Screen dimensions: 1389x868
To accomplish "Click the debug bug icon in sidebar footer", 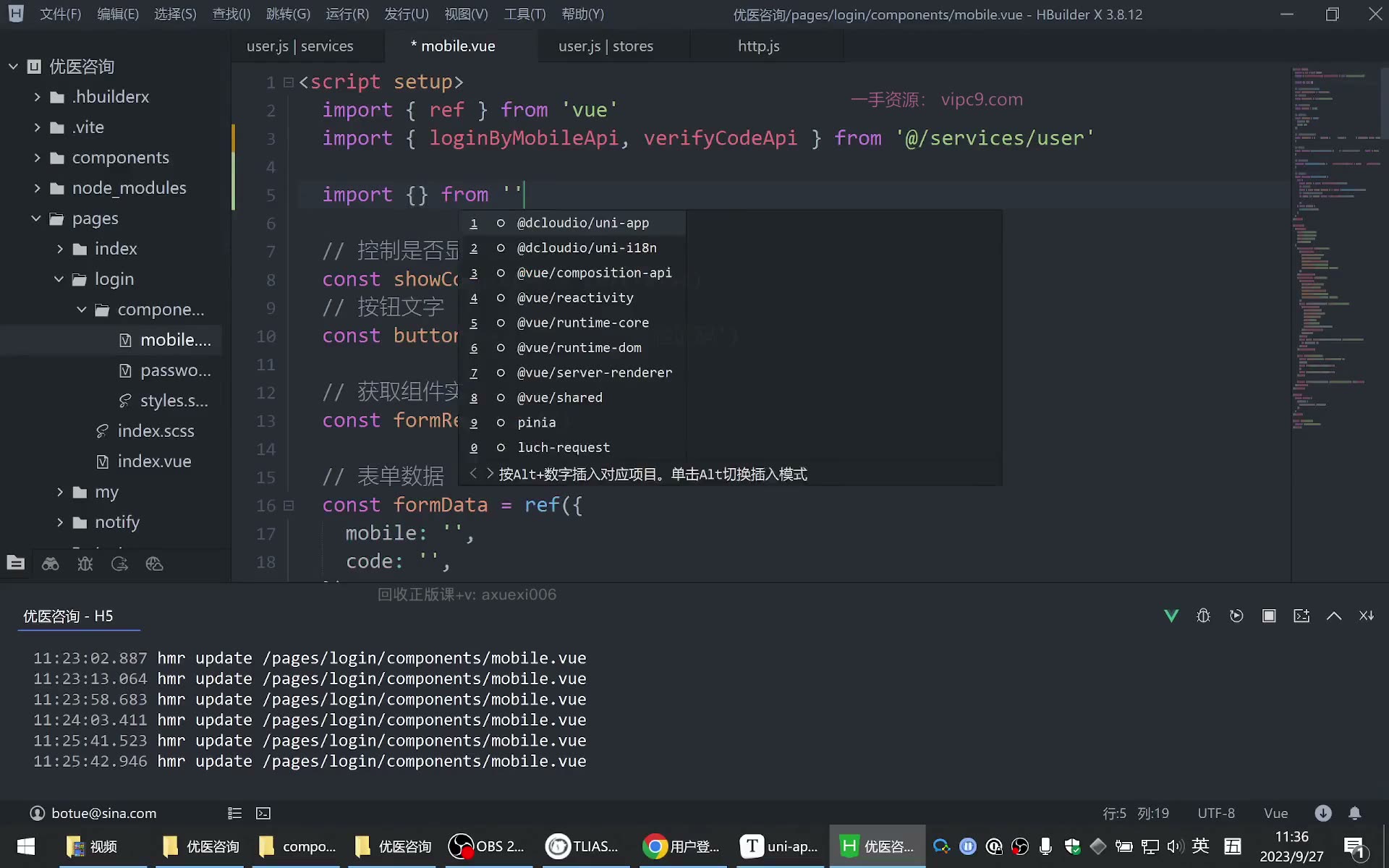I will coord(85,563).
